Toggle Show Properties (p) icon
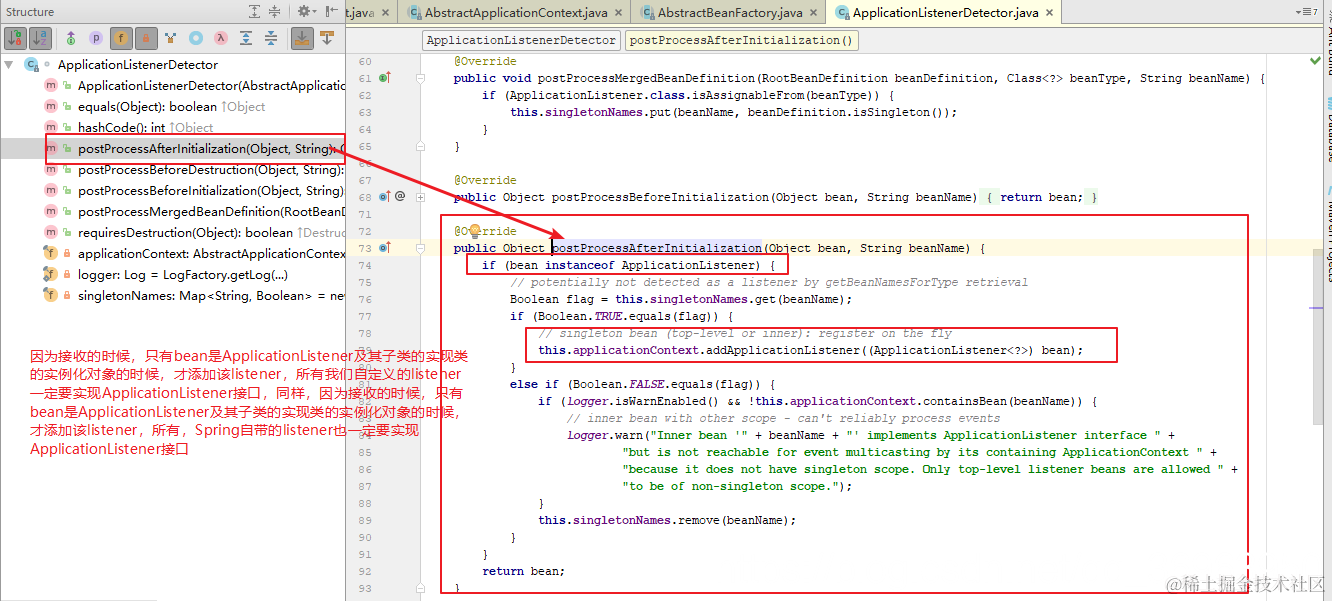Viewport: 1332px width, 601px height. (x=96, y=38)
